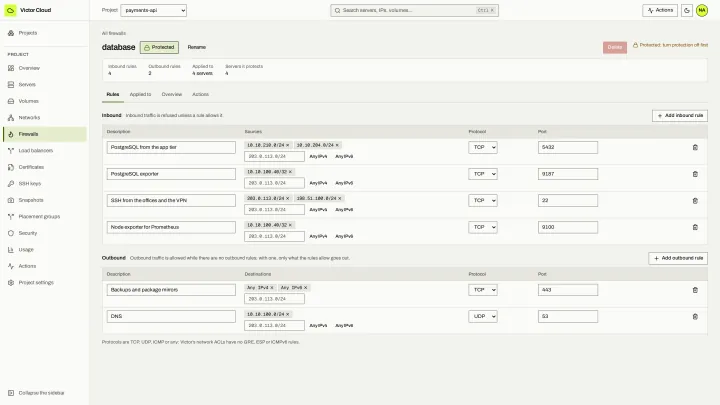Click Rename next to database
This screenshot has width=720, height=405.
[x=197, y=47]
